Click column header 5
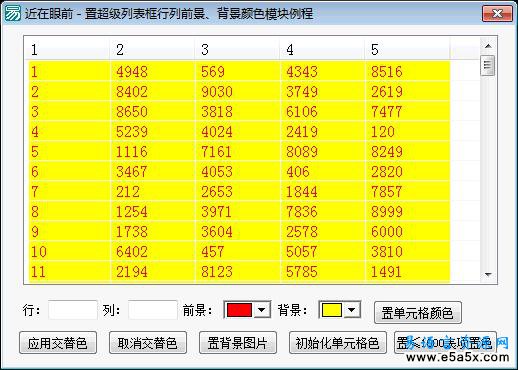The height and width of the screenshot is (370, 518). pos(407,50)
